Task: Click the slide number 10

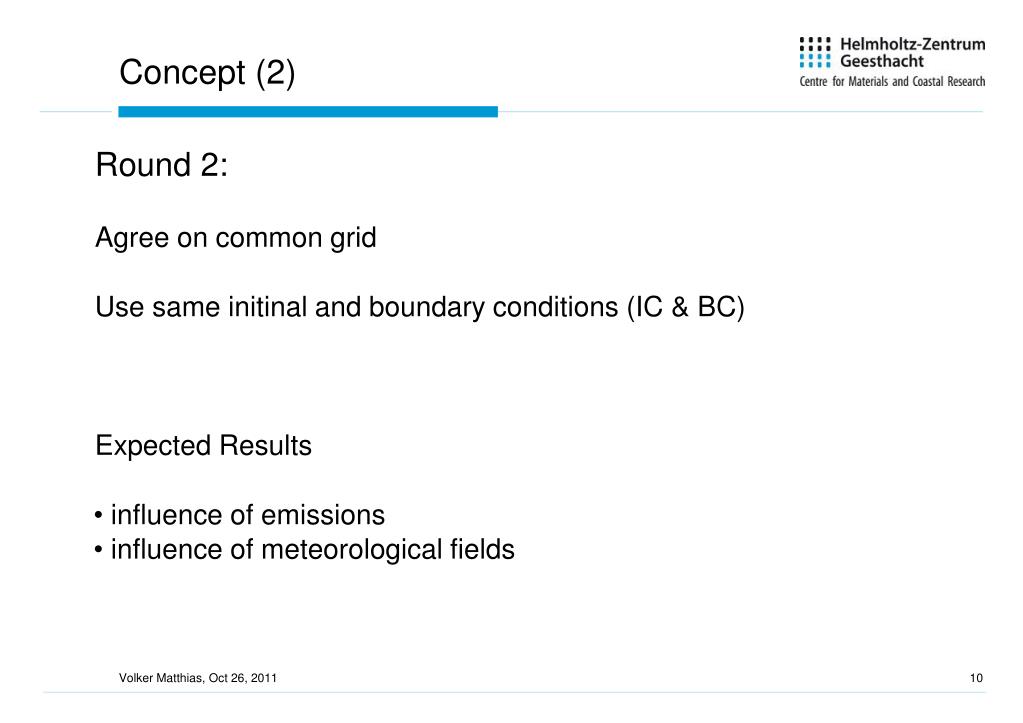Action: click(976, 678)
